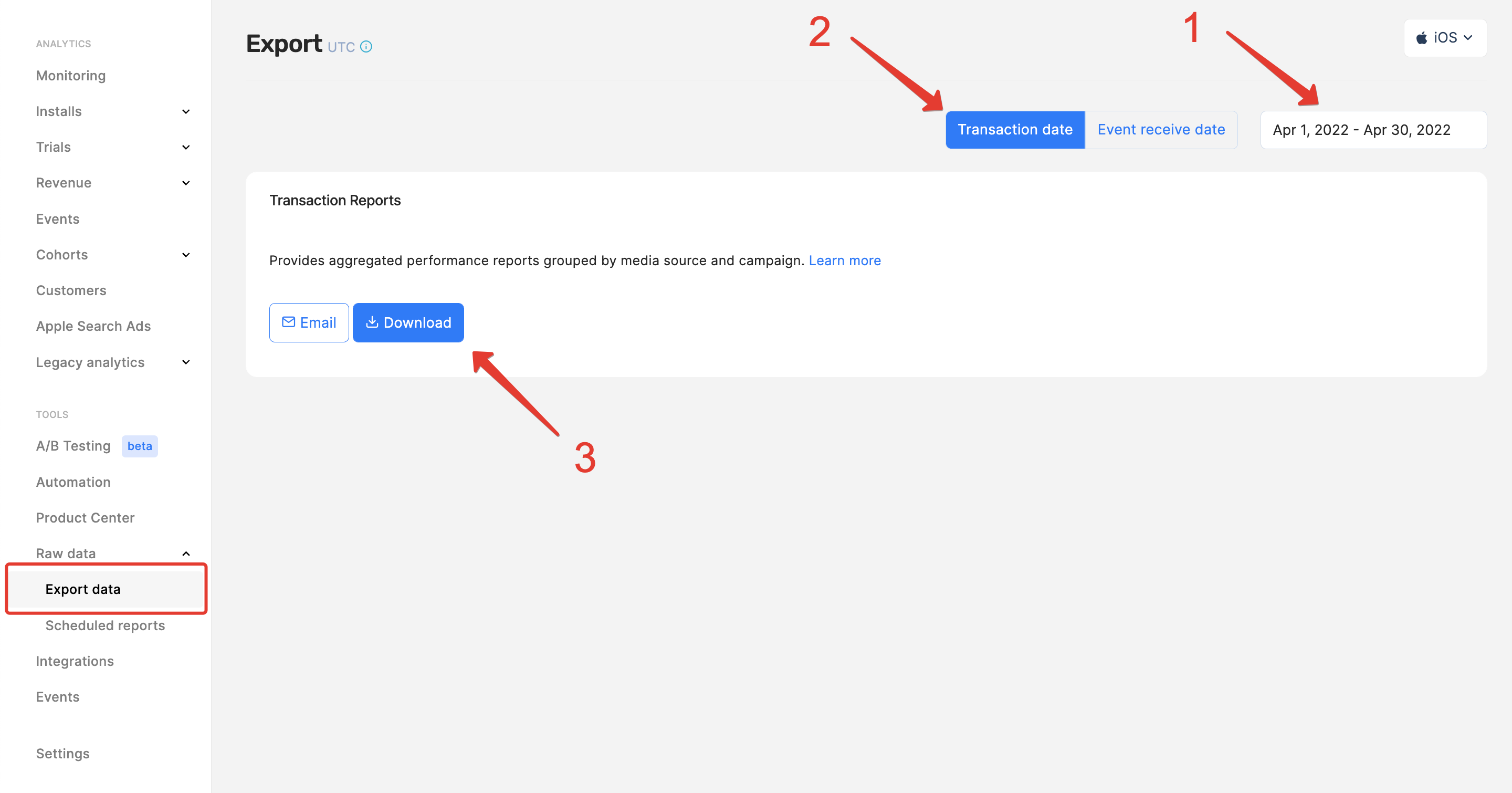This screenshot has height=793, width=1512.
Task: Open Scheduled reports in sidebar
Action: tap(105, 625)
